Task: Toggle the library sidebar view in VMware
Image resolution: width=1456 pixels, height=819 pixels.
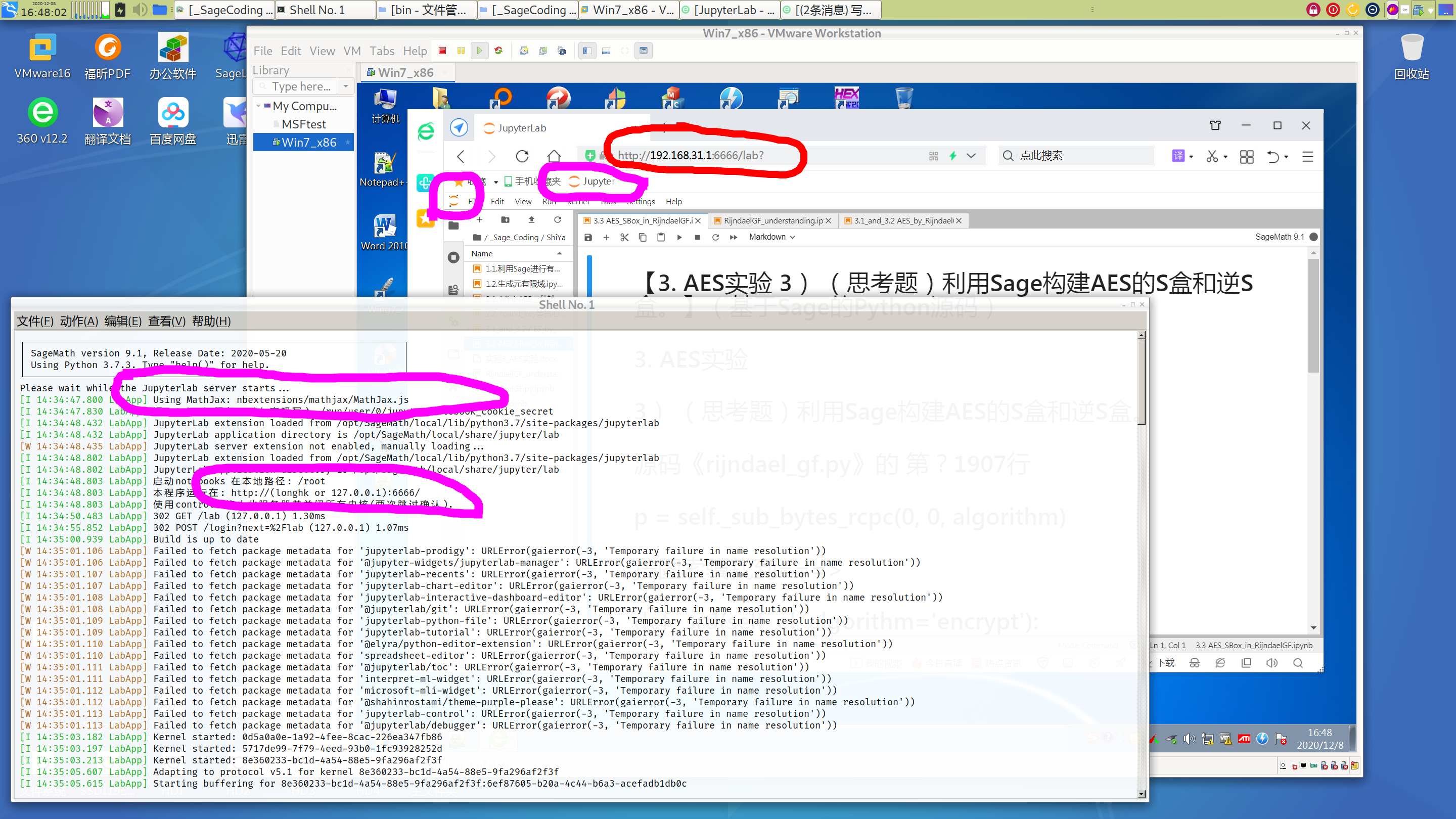Action: (586, 51)
